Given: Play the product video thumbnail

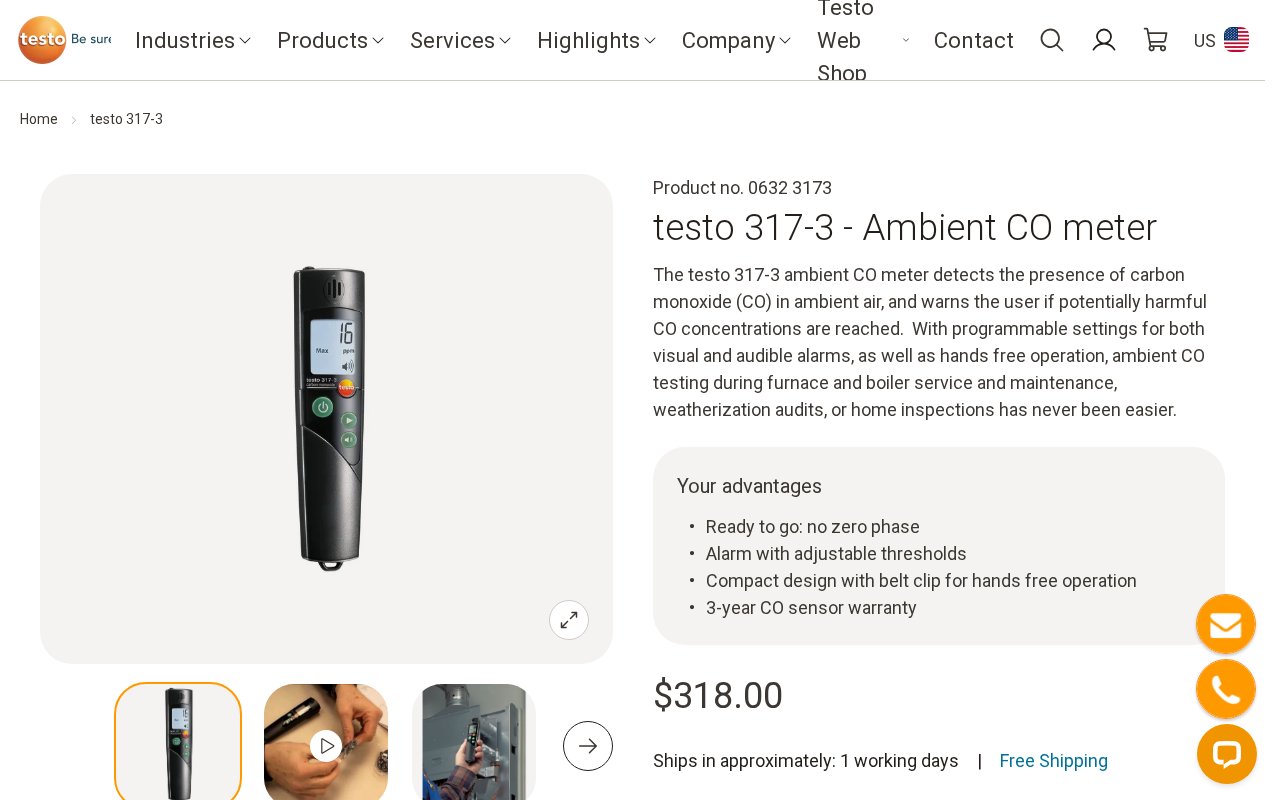Looking at the screenshot, I should click(x=326, y=745).
